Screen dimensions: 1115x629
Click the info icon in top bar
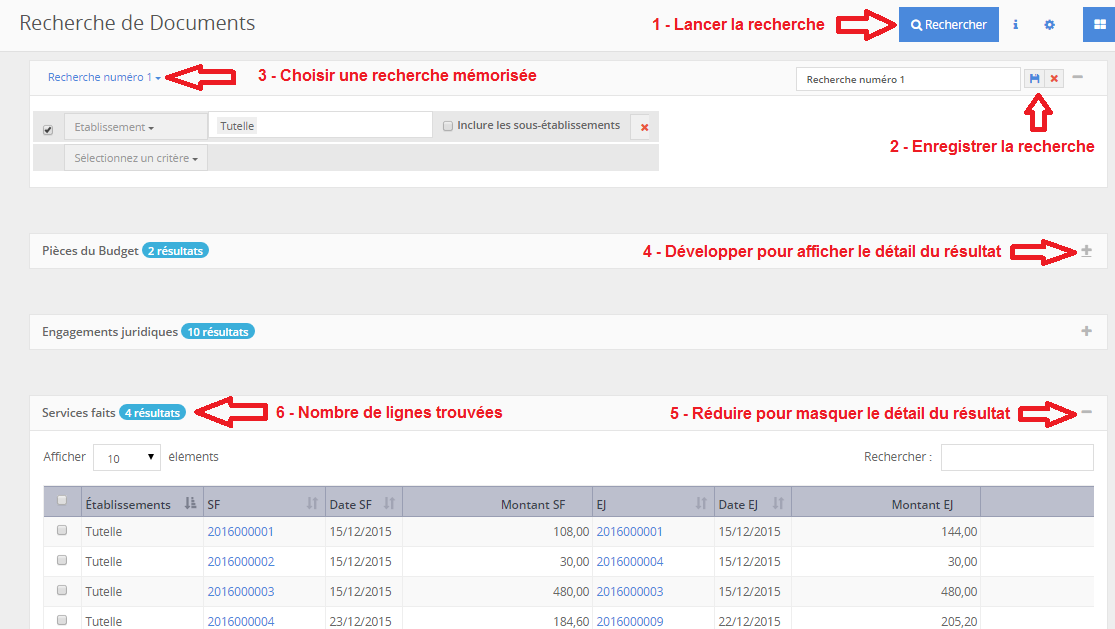[1016, 24]
